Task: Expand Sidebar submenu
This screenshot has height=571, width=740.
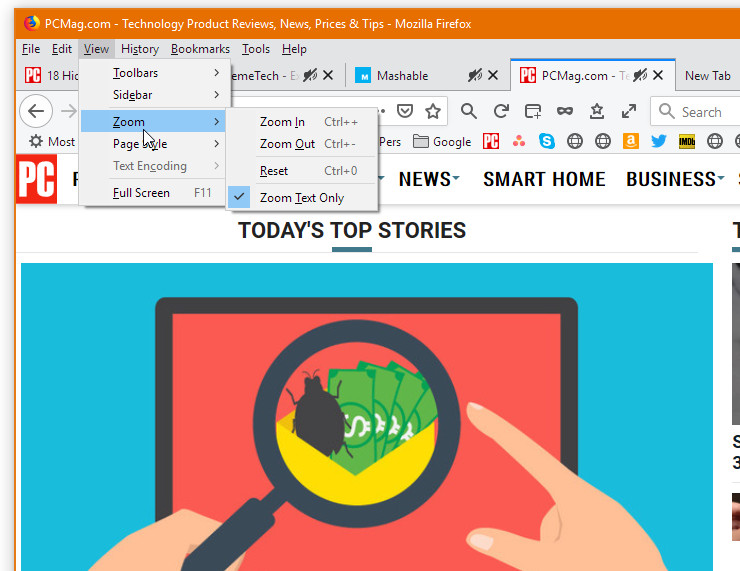Action: click(156, 95)
